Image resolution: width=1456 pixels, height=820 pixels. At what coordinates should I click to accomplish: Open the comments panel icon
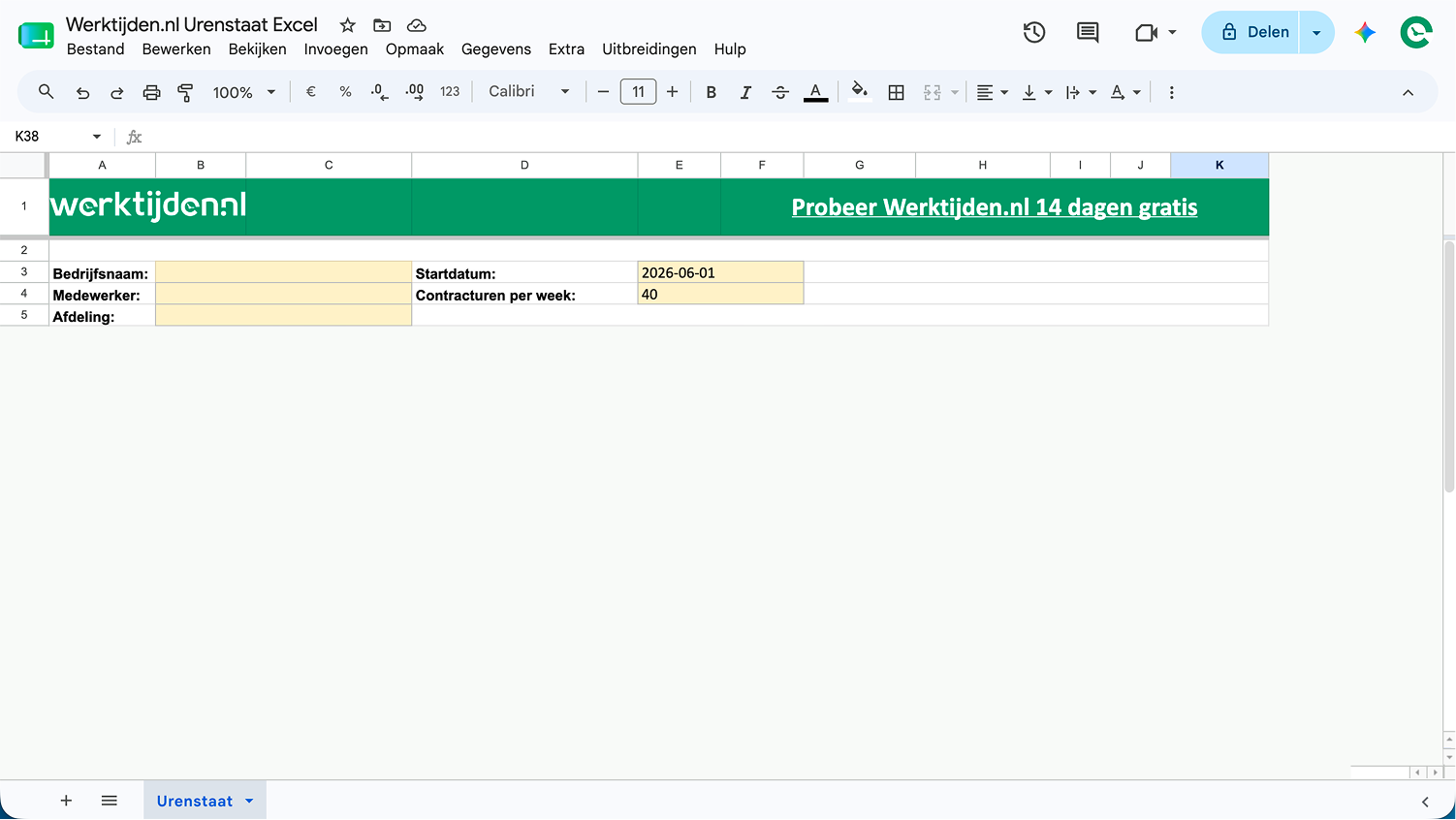point(1088,32)
